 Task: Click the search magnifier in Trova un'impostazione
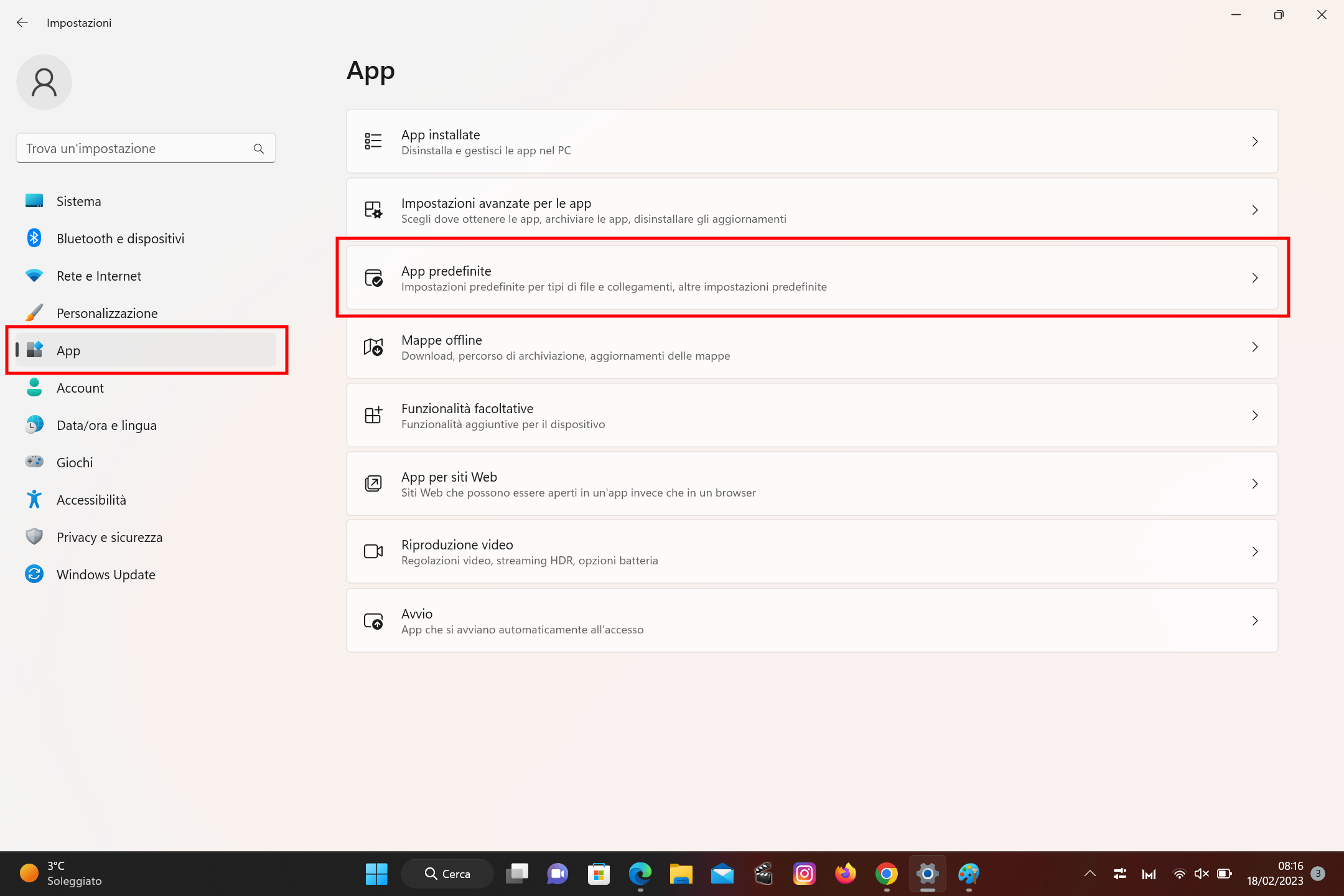(x=258, y=148)
